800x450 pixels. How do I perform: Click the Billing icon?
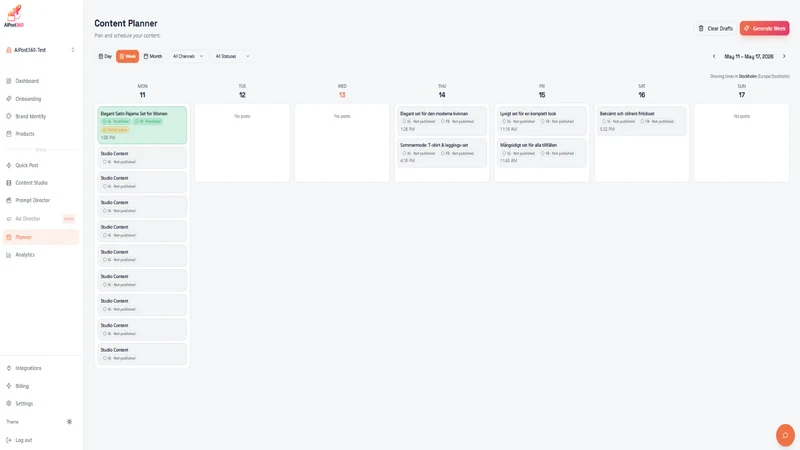point(9,386)
